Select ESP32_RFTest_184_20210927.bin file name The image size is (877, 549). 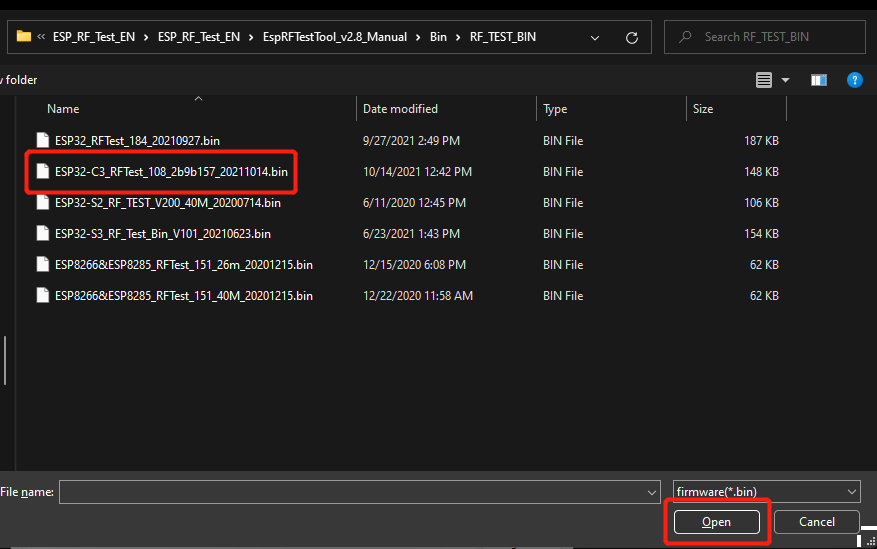[x=137, y=140]
